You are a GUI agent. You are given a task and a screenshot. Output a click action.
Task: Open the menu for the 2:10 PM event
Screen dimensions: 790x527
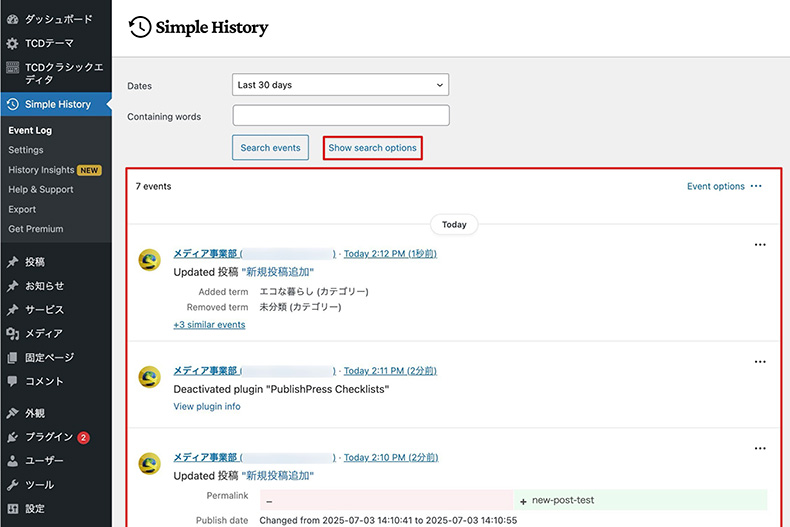tap(760, 448)
